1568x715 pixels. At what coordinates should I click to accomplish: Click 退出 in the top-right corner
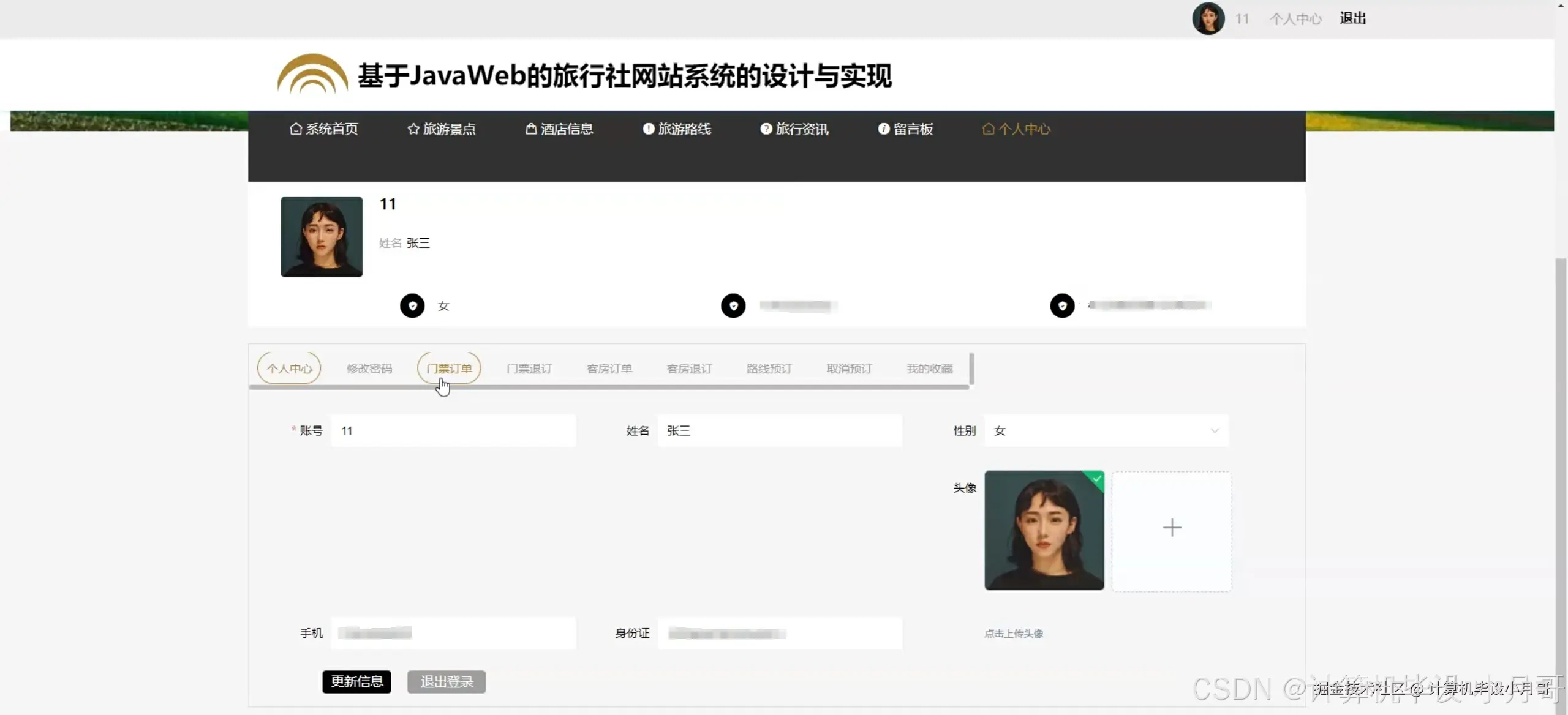point(1352,18)
